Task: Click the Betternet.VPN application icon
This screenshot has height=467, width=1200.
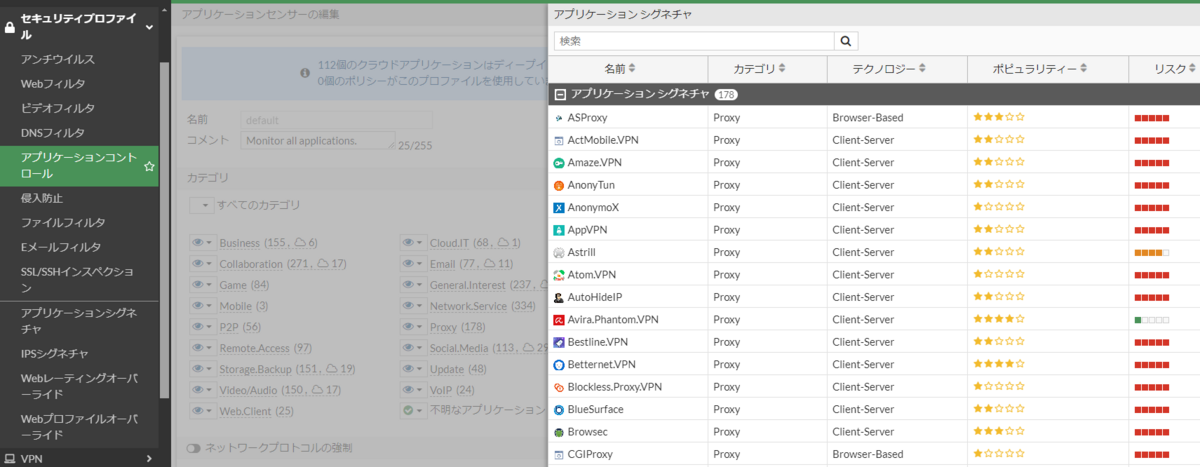Action: click(x=559, y=365)
